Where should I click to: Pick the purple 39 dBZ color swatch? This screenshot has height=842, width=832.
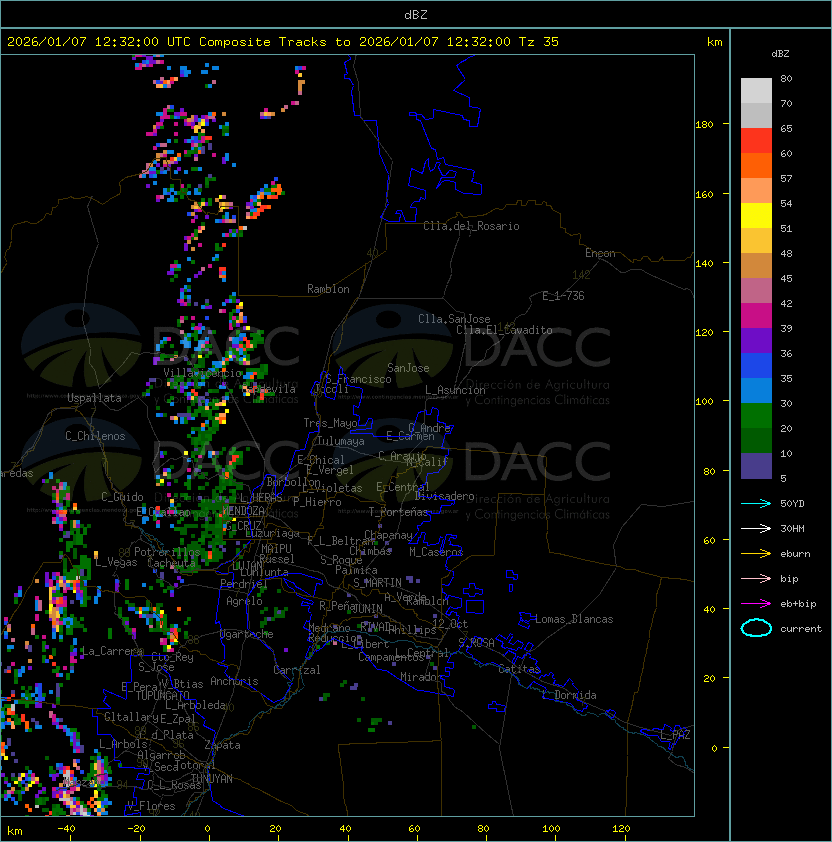756,341
